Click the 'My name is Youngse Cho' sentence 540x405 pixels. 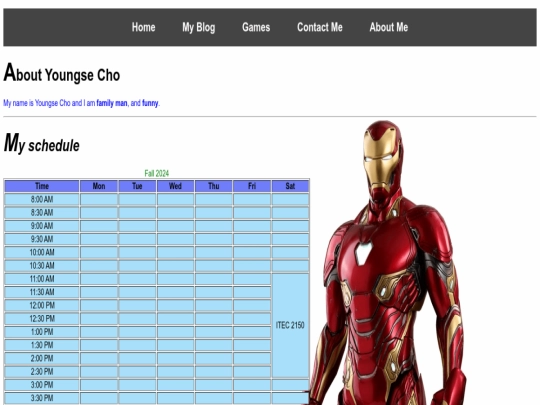[81, 103]
